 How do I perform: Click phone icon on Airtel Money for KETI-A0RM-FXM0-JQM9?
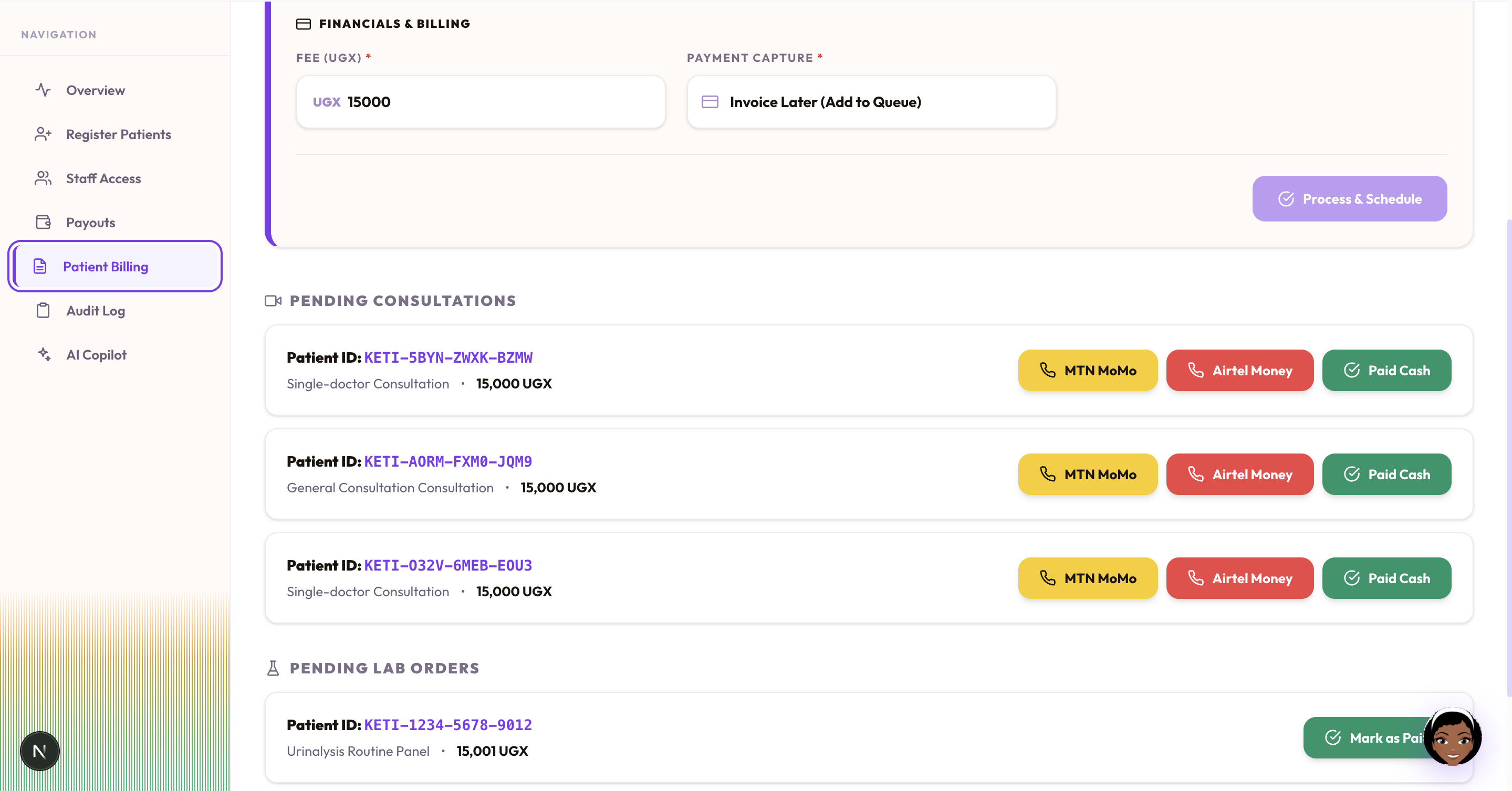(x=1196, y=473)
